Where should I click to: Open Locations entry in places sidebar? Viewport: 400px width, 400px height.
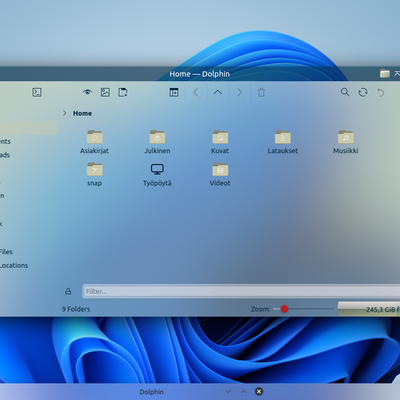tap(13, 265)
